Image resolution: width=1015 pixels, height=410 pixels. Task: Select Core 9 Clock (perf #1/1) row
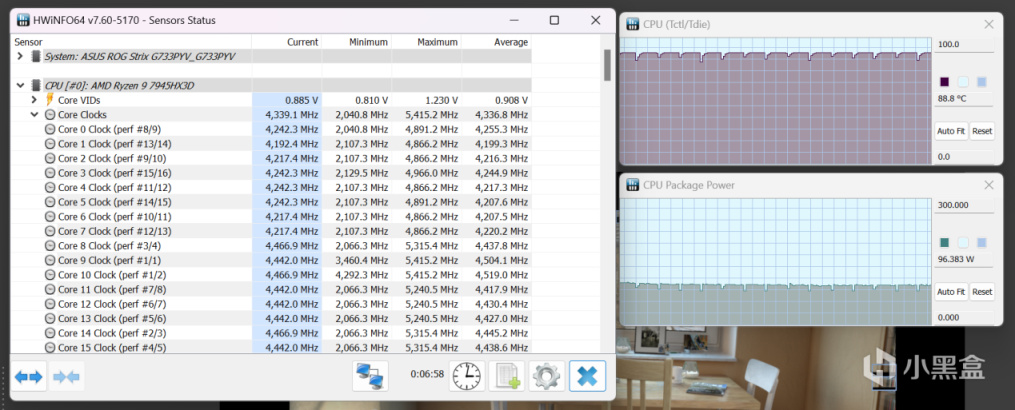coord(272,260)
